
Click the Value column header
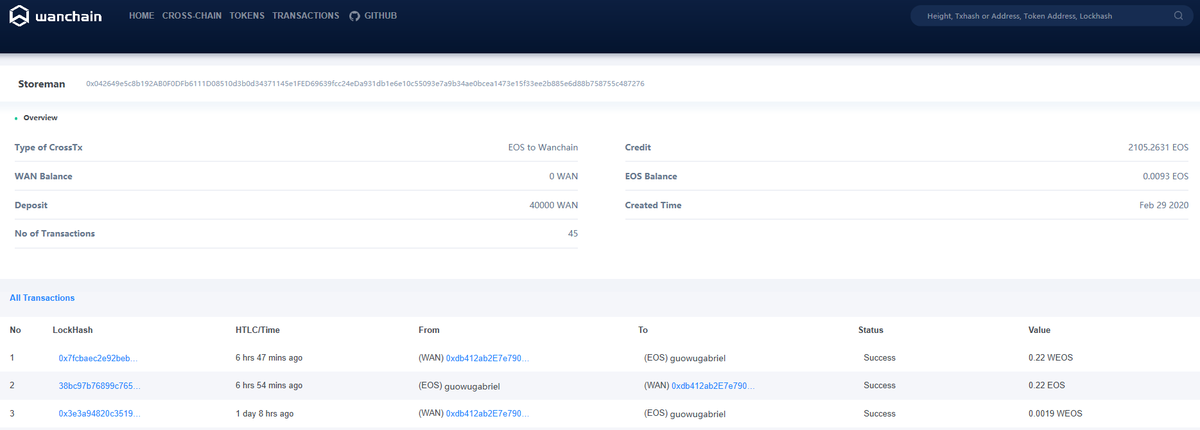point(1039,330)
